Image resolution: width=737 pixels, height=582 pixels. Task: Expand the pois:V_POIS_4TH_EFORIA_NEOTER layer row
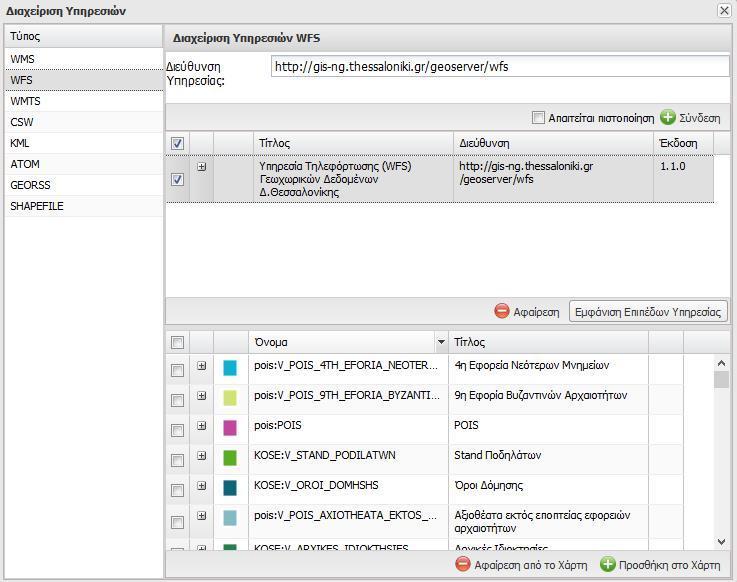[x=202, y=365]
